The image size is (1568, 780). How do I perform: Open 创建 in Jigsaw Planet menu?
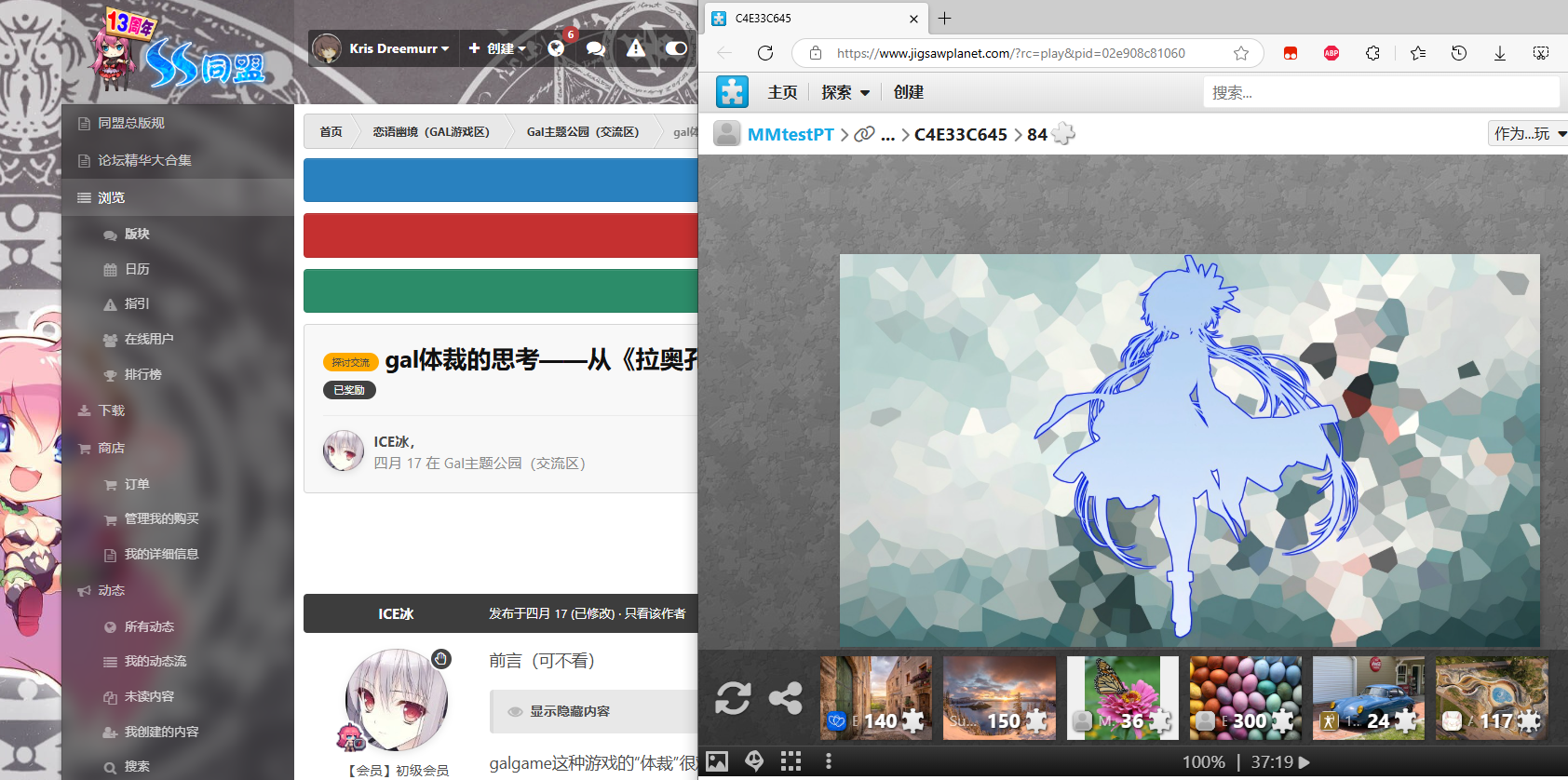coord(908,92)
